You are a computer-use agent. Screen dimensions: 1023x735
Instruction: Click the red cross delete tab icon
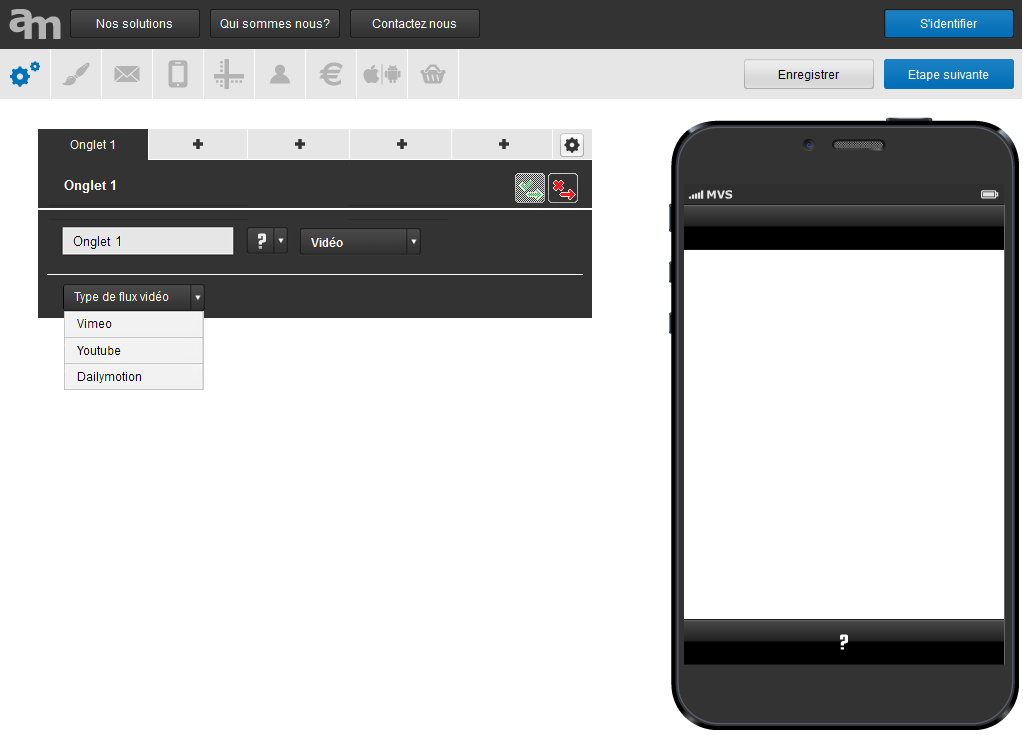pyautogui.click(x=563, y=188)
